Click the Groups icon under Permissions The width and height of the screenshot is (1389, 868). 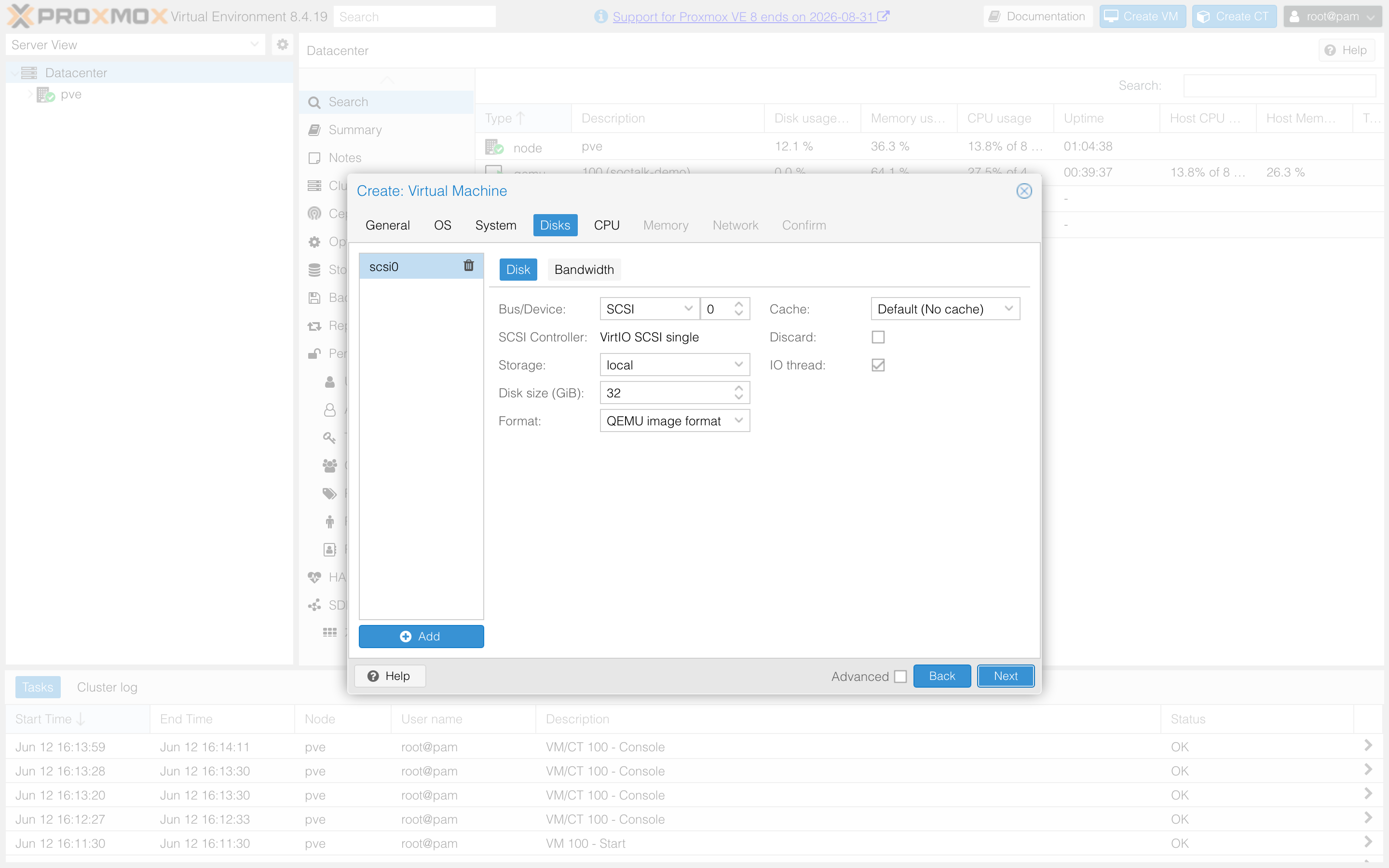[329, 465]
